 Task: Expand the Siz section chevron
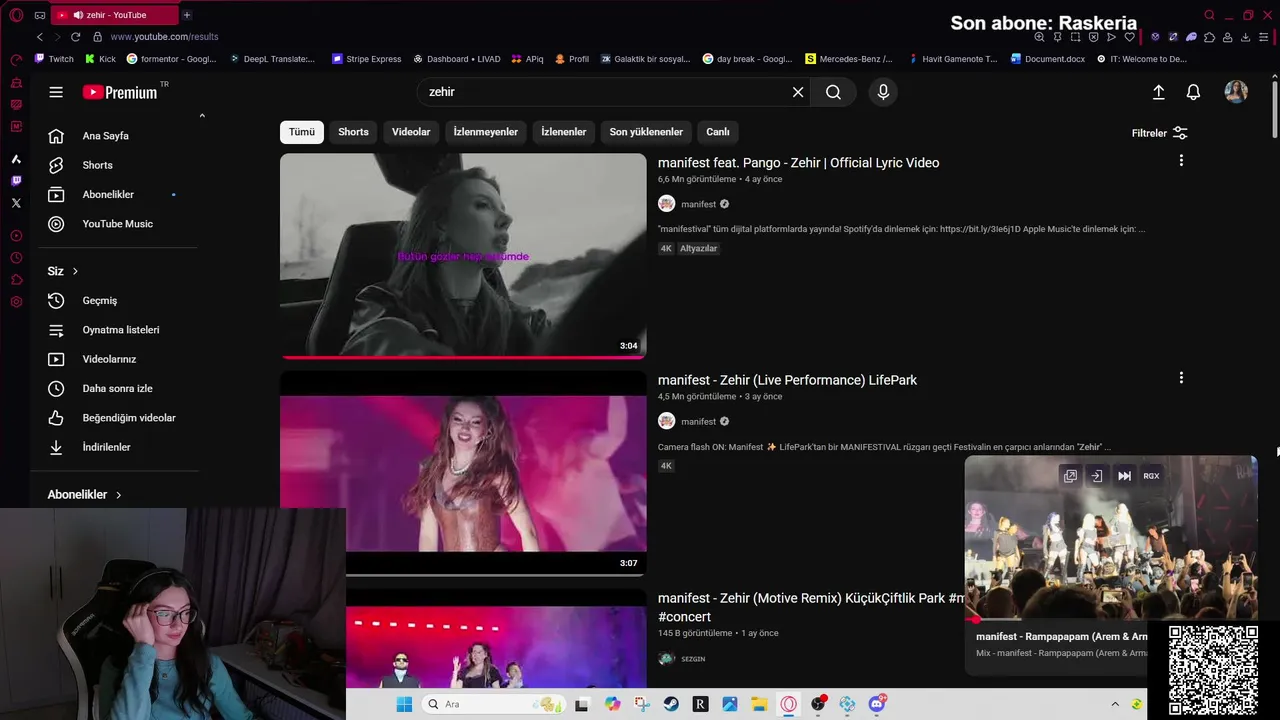pos(75,271)
